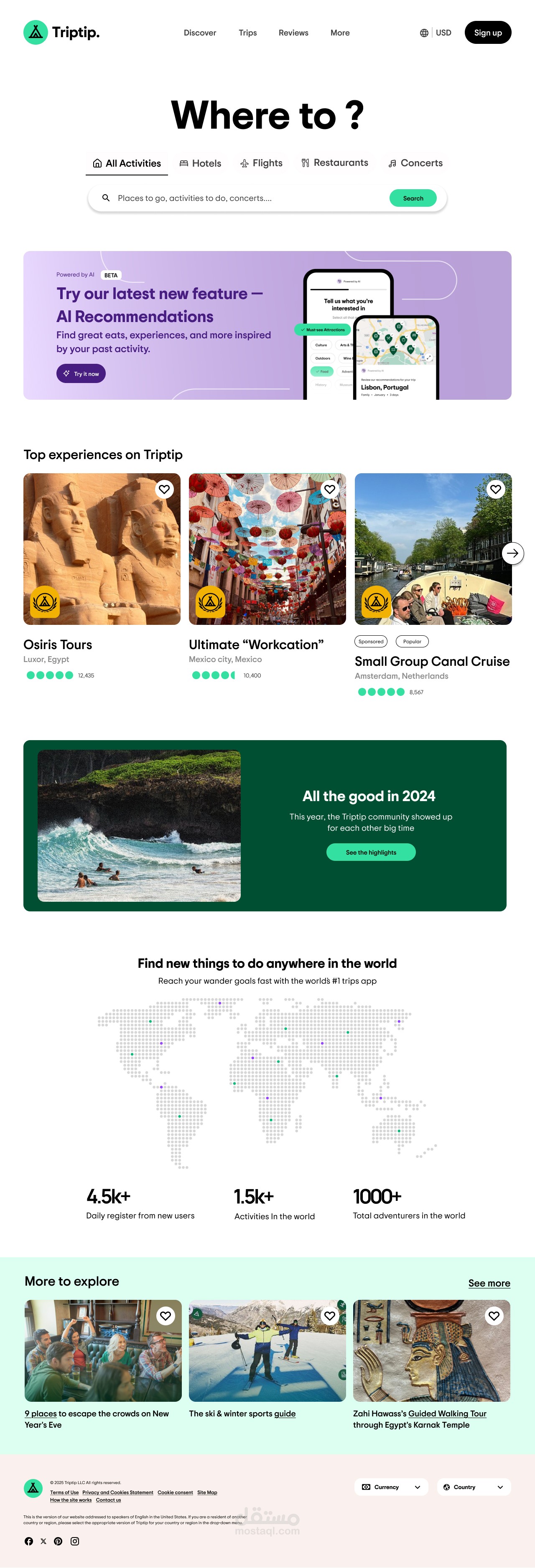Open the USD currency selector in header
Image resolution: width=535 pixels, height=1568 pixels.
pos(443,33)
